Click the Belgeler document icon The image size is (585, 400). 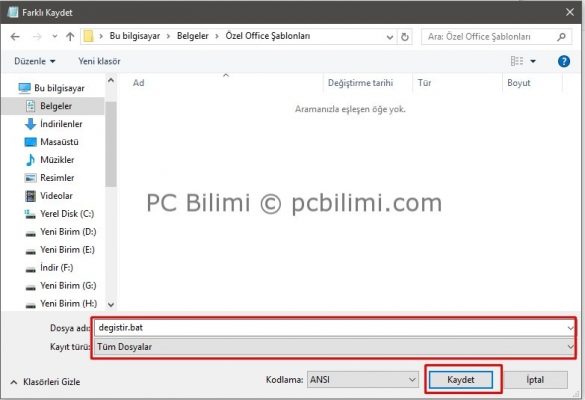point(31,106)
